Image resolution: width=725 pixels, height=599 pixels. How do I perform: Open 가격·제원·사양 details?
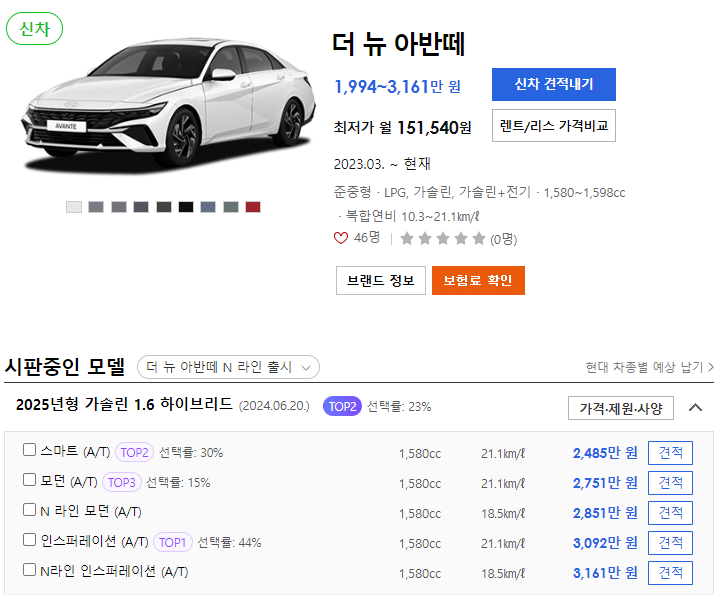(621, 408)
